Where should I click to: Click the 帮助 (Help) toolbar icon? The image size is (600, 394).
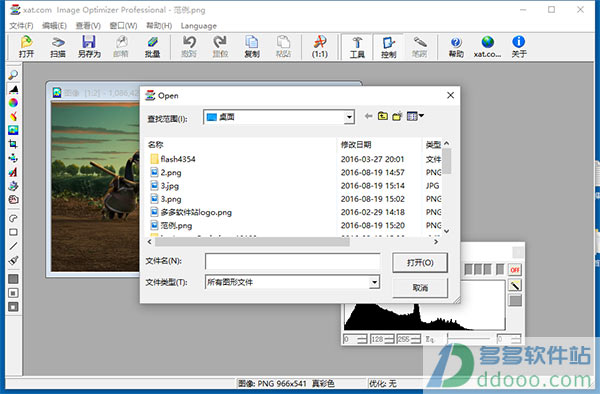pos(456,47)
